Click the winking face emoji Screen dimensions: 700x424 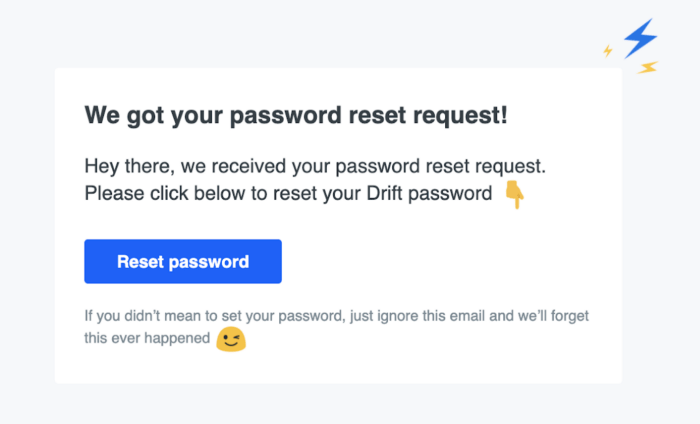231,340
